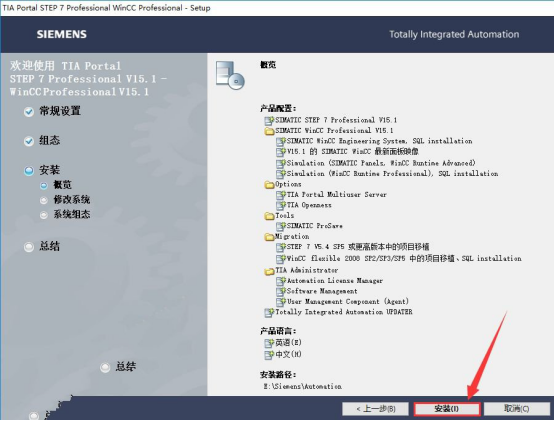Click the Software Management component icon
This screenshot has height=421, width=554.
pyautogui.click(x=281, y=291)
